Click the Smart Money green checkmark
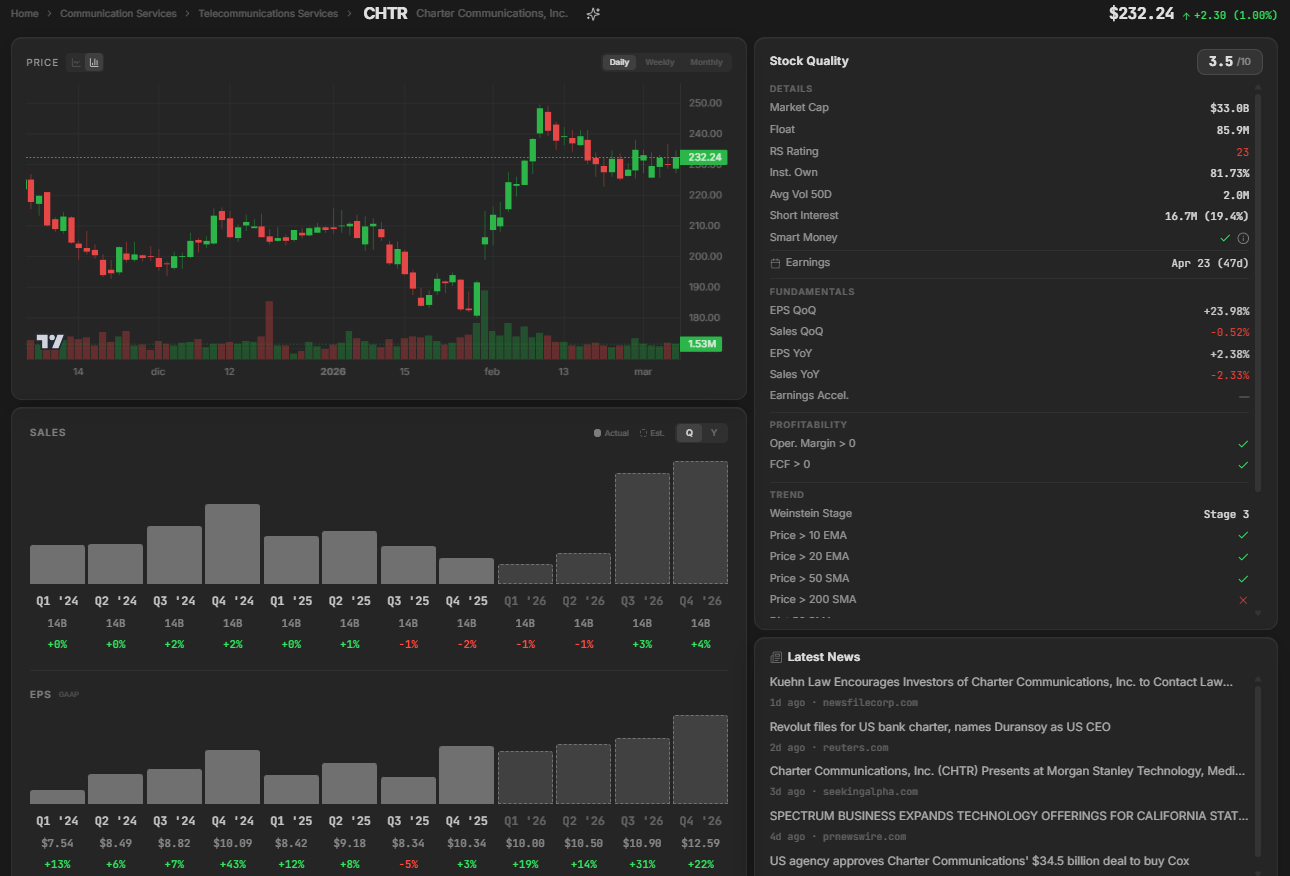This screenshot has height=876, width=1290. click(1225, 238)
